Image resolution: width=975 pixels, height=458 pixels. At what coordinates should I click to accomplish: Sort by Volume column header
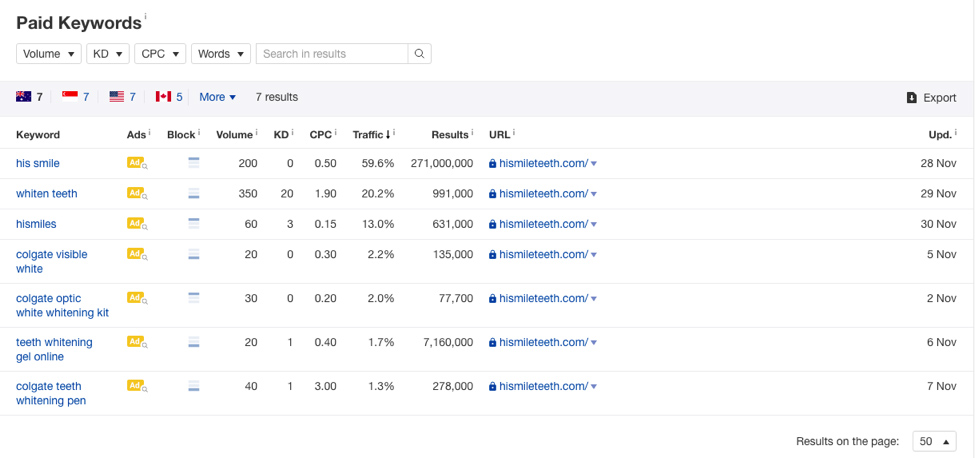coord(234,135)
